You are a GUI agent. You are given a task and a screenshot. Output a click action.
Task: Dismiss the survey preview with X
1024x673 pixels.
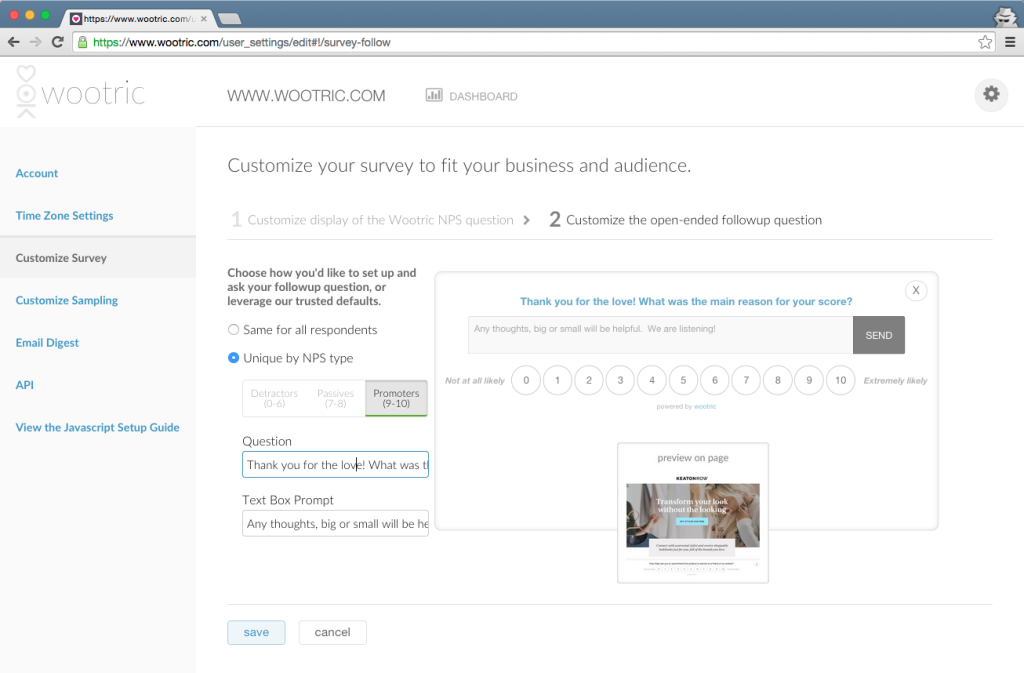coord(916,290)
